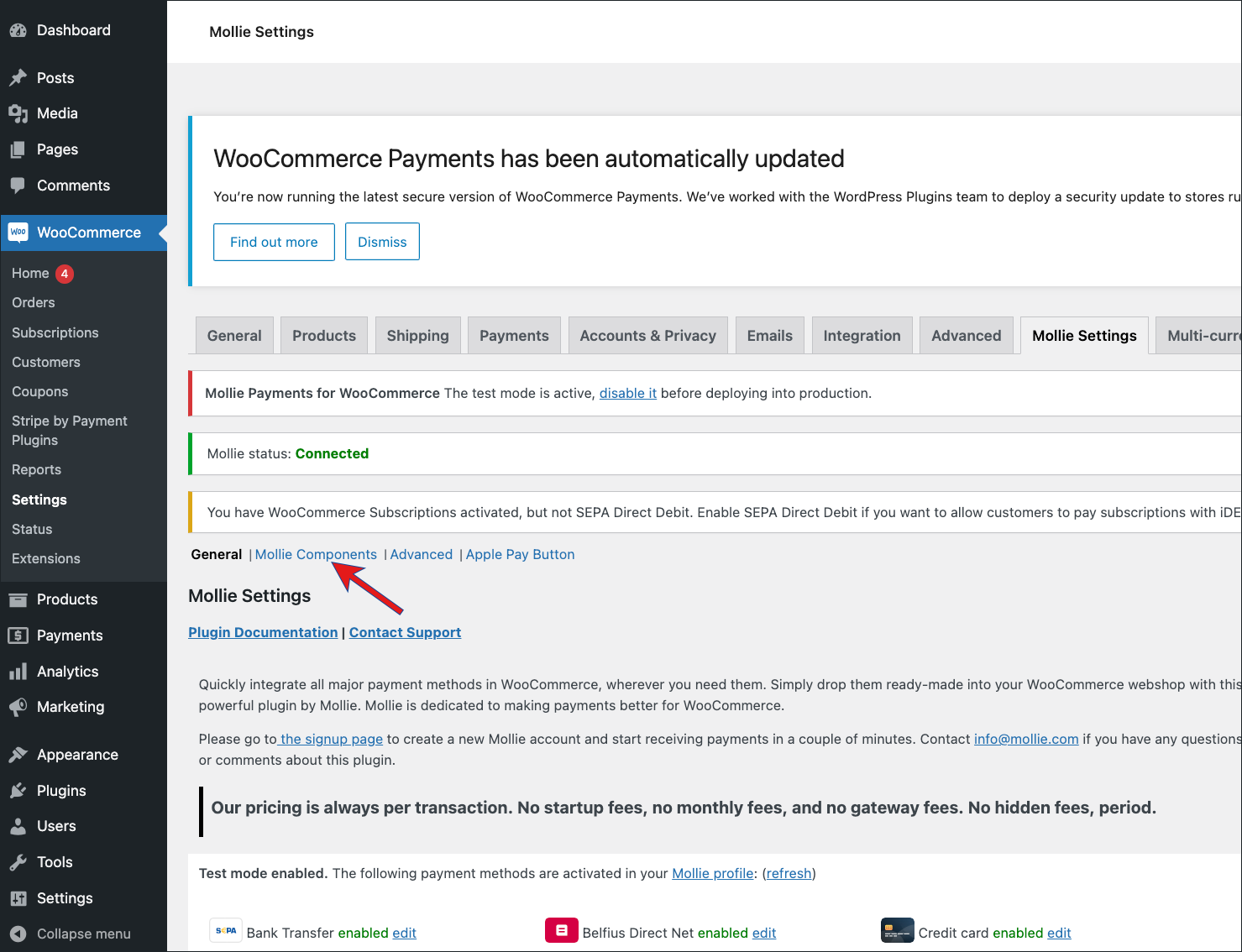Image resolution: width=1242 pixels, height=952 pixels.
Task: Open Mollie Components settings
Action: [316, 554]
